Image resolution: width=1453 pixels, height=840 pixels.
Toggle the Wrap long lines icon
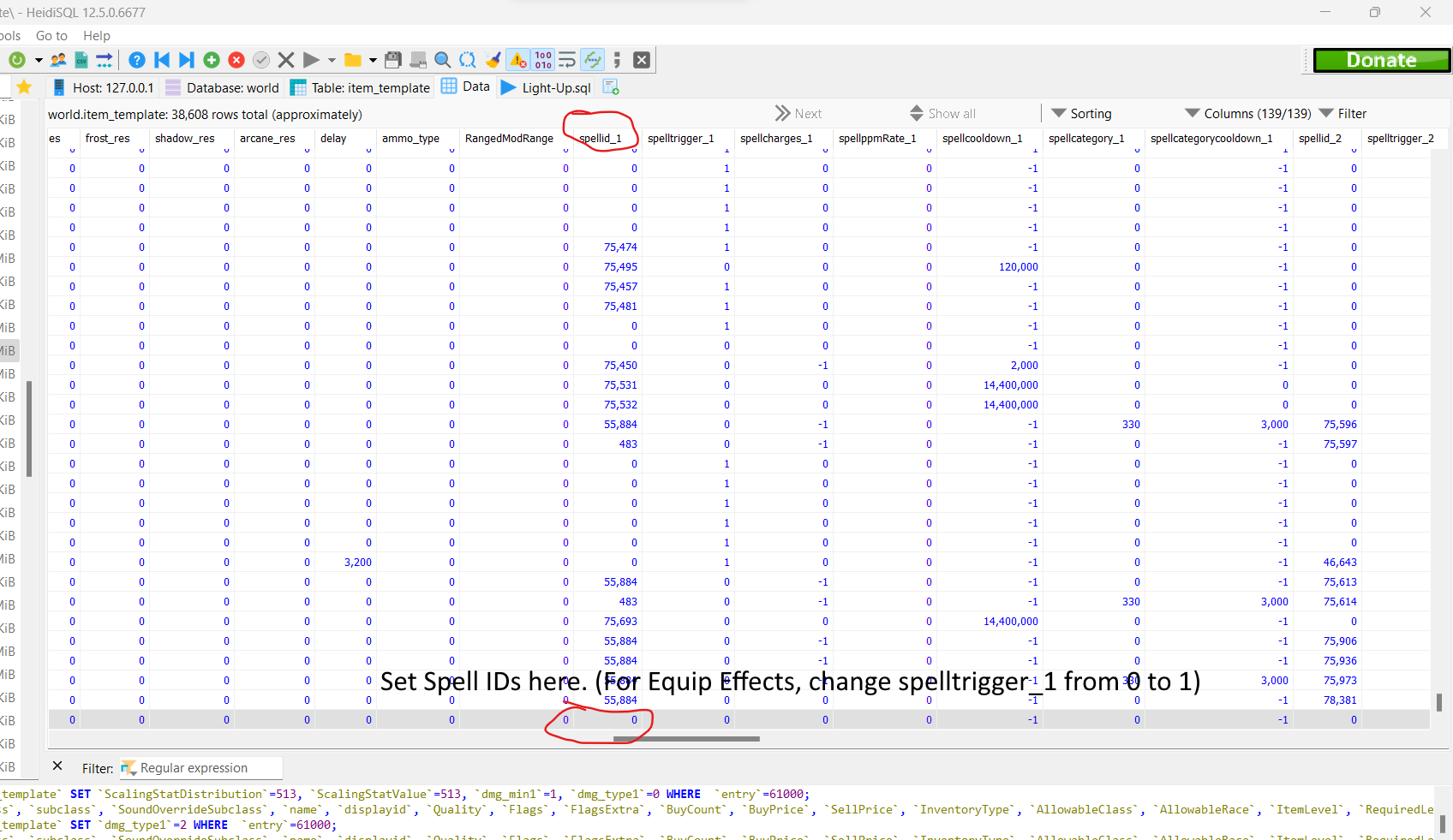tap(567, 60)
